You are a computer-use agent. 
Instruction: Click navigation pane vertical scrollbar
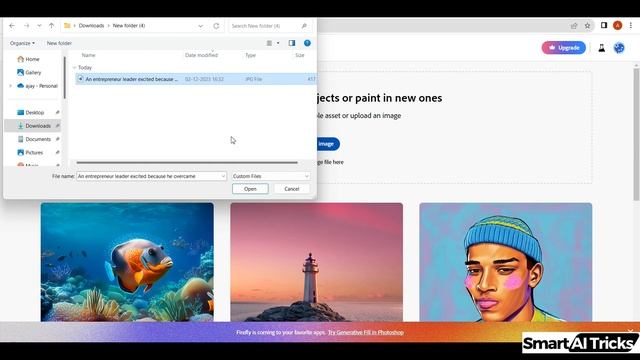tap(64, 78)
